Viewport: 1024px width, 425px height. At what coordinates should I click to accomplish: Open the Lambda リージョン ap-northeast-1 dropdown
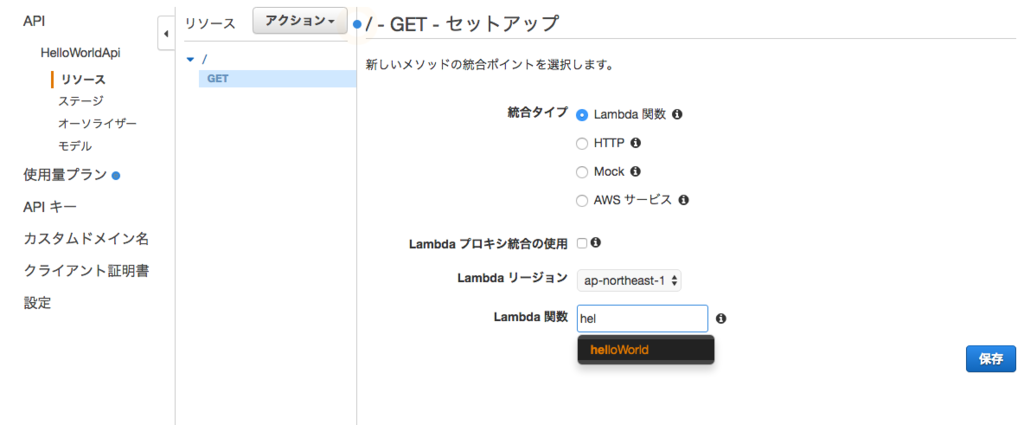coord(630,281)
